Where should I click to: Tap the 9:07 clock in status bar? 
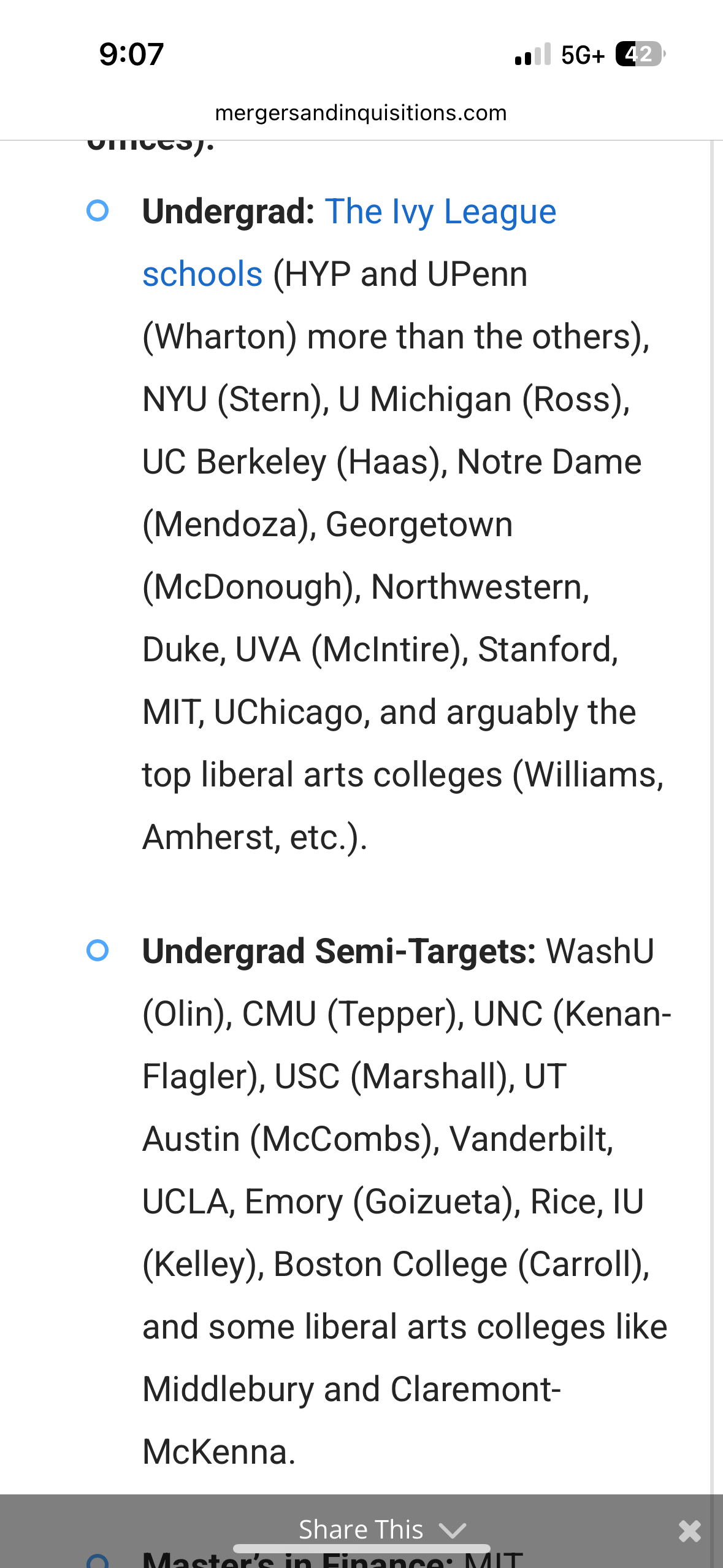[131, 54]
